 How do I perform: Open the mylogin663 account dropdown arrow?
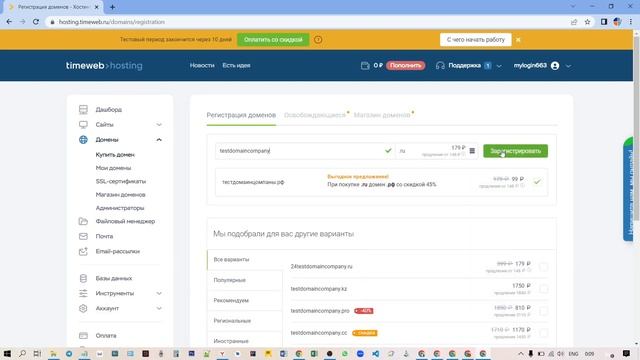[x=568, y=66]
